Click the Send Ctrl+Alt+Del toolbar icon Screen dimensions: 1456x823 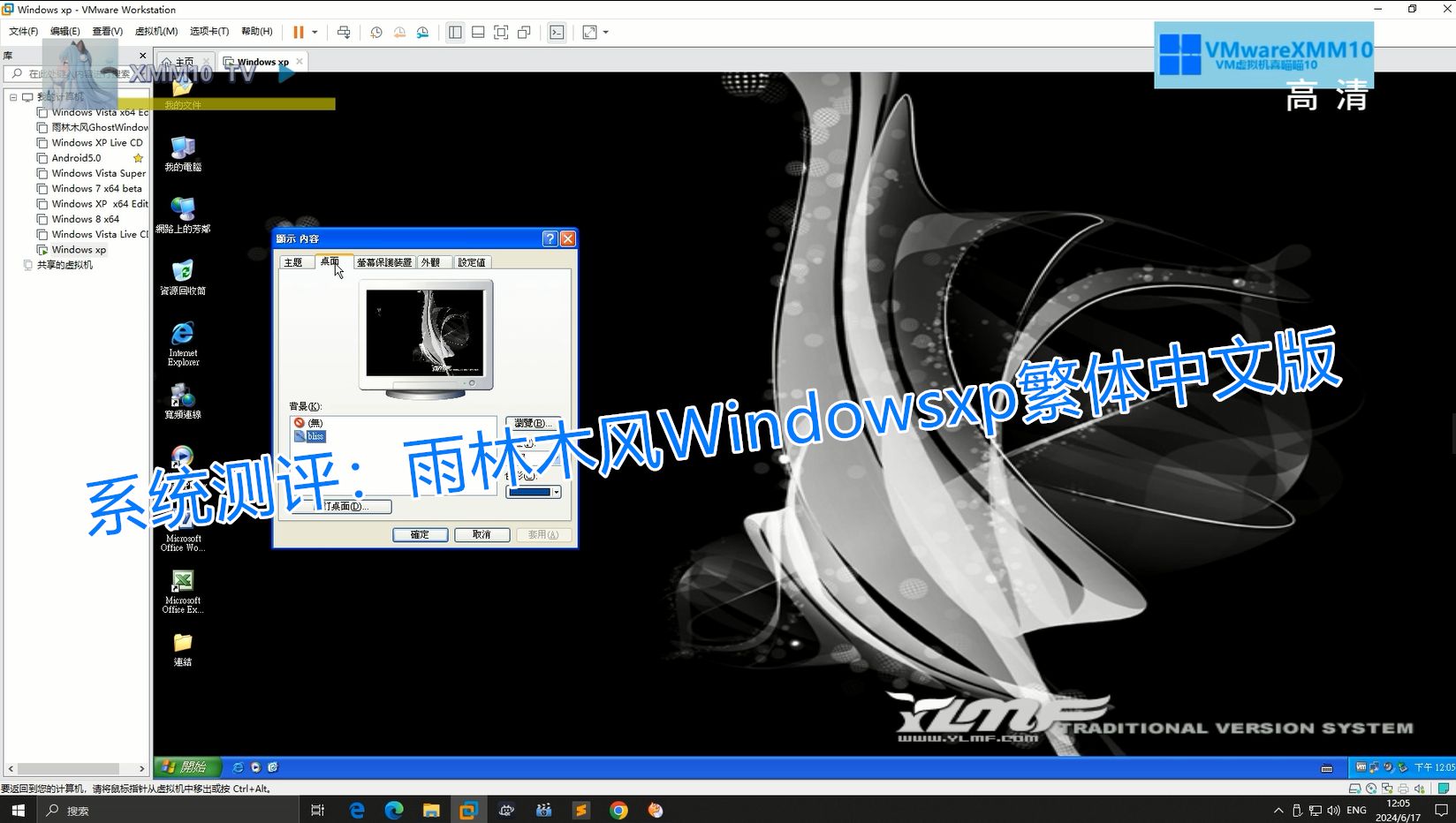tap(344, 32)
